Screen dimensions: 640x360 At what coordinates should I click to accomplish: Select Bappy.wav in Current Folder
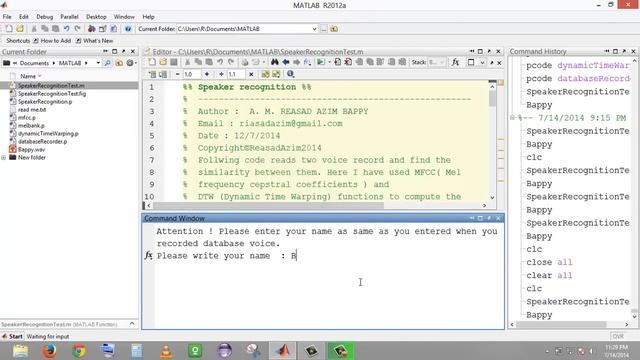31,149
